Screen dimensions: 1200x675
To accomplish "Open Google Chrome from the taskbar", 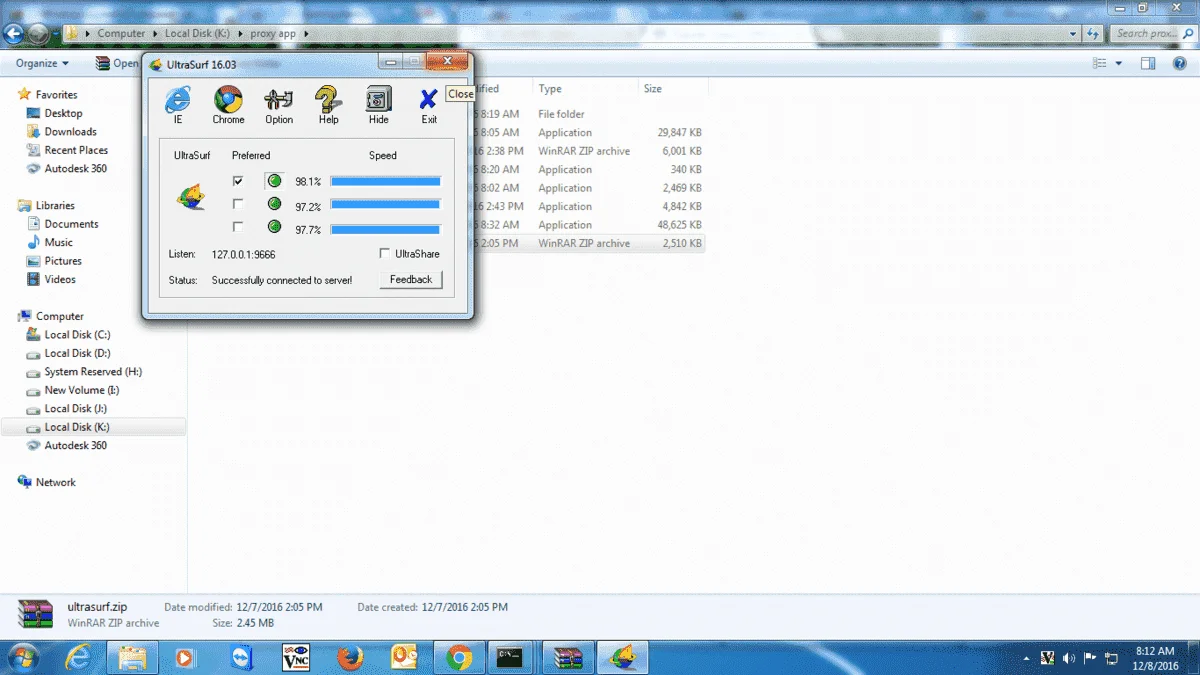I will tap(459, 657).
